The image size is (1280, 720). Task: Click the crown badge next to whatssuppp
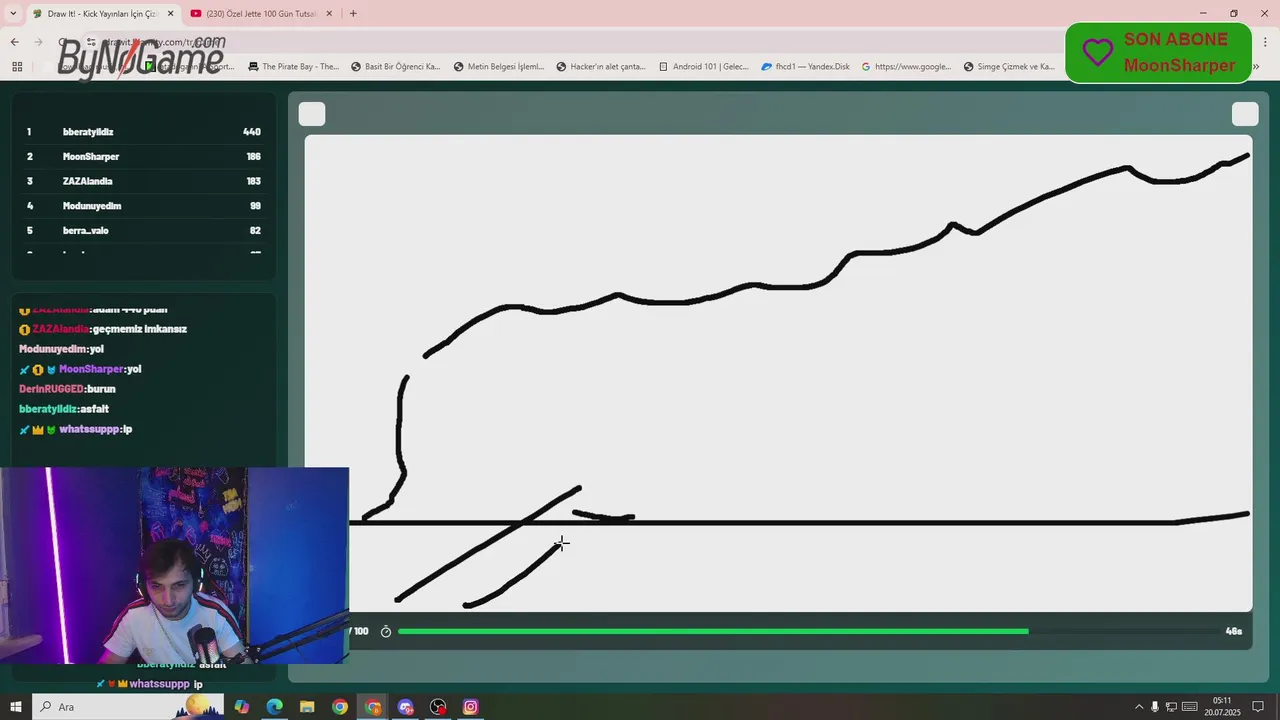point(38,429)
